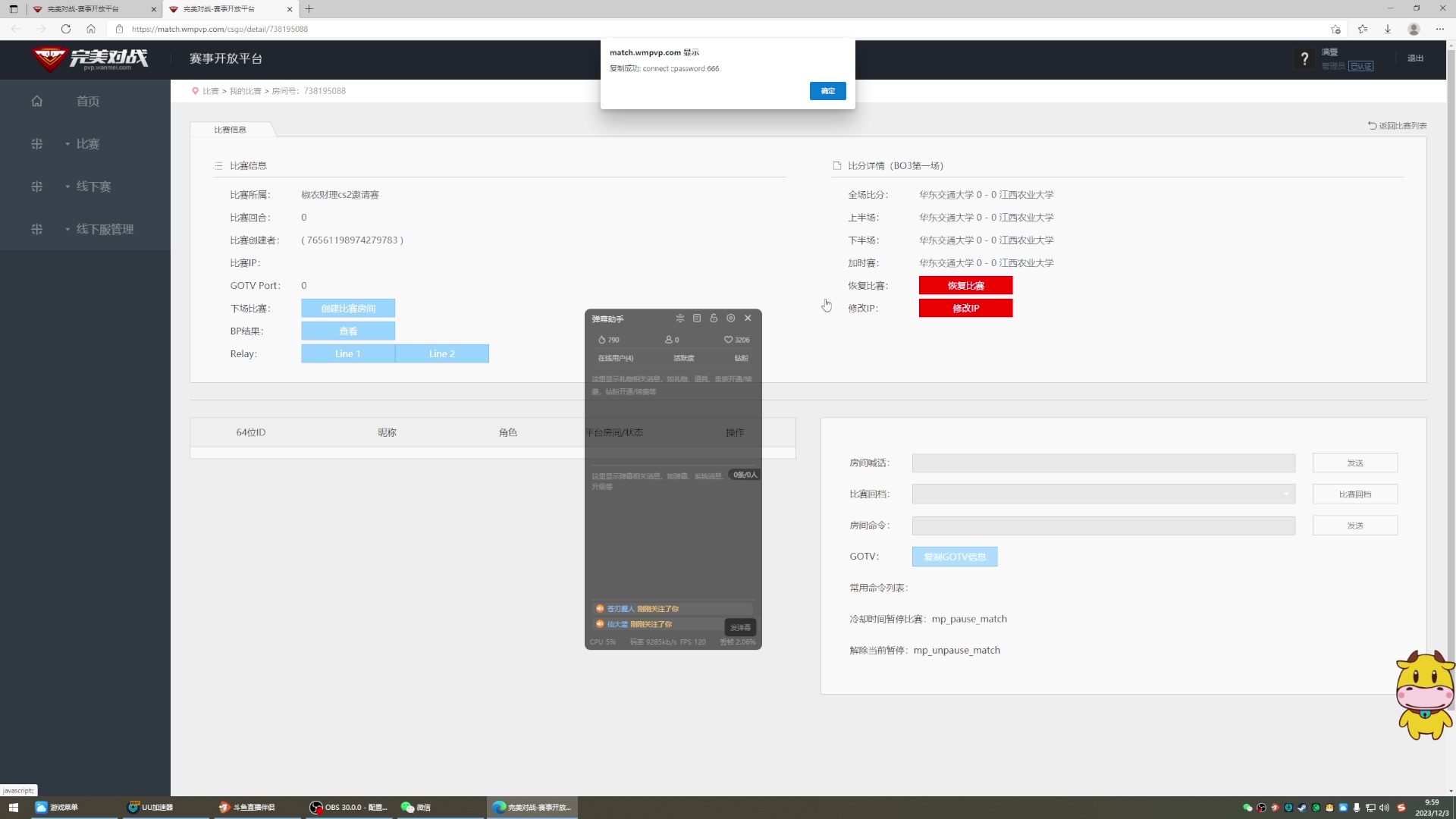Close the 弹幕助手 overlay
The image size is (1456, 819).
click(748, 318)
